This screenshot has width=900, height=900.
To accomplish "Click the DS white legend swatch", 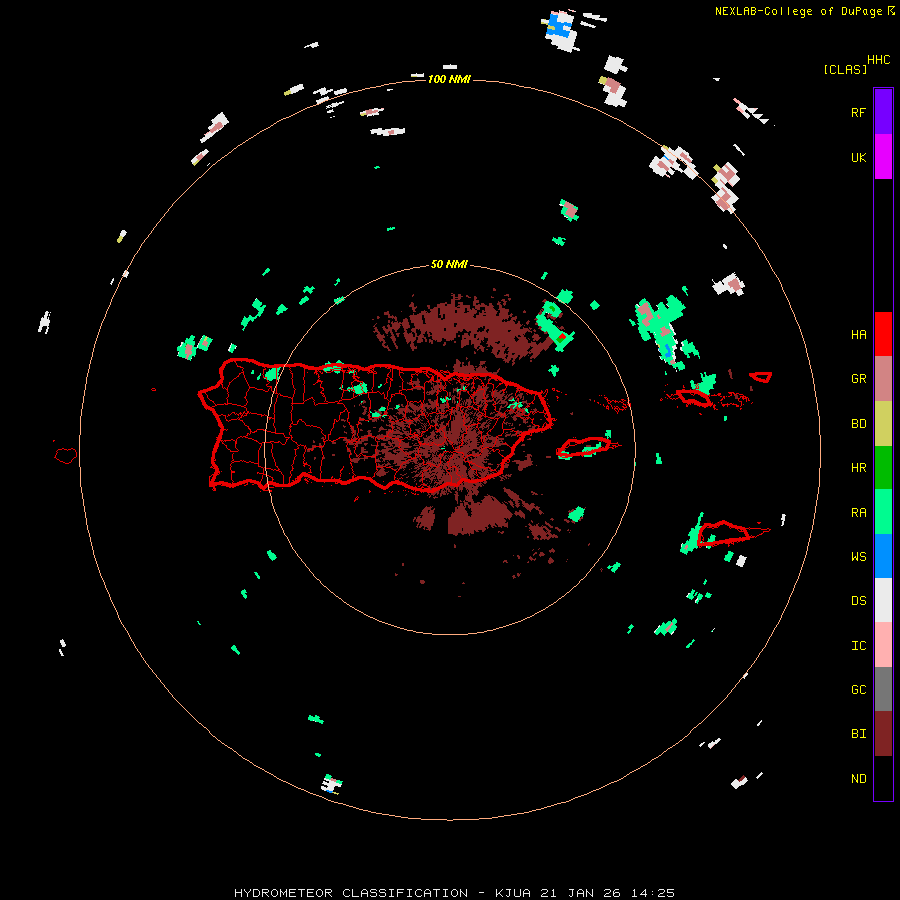I will 883,600.
